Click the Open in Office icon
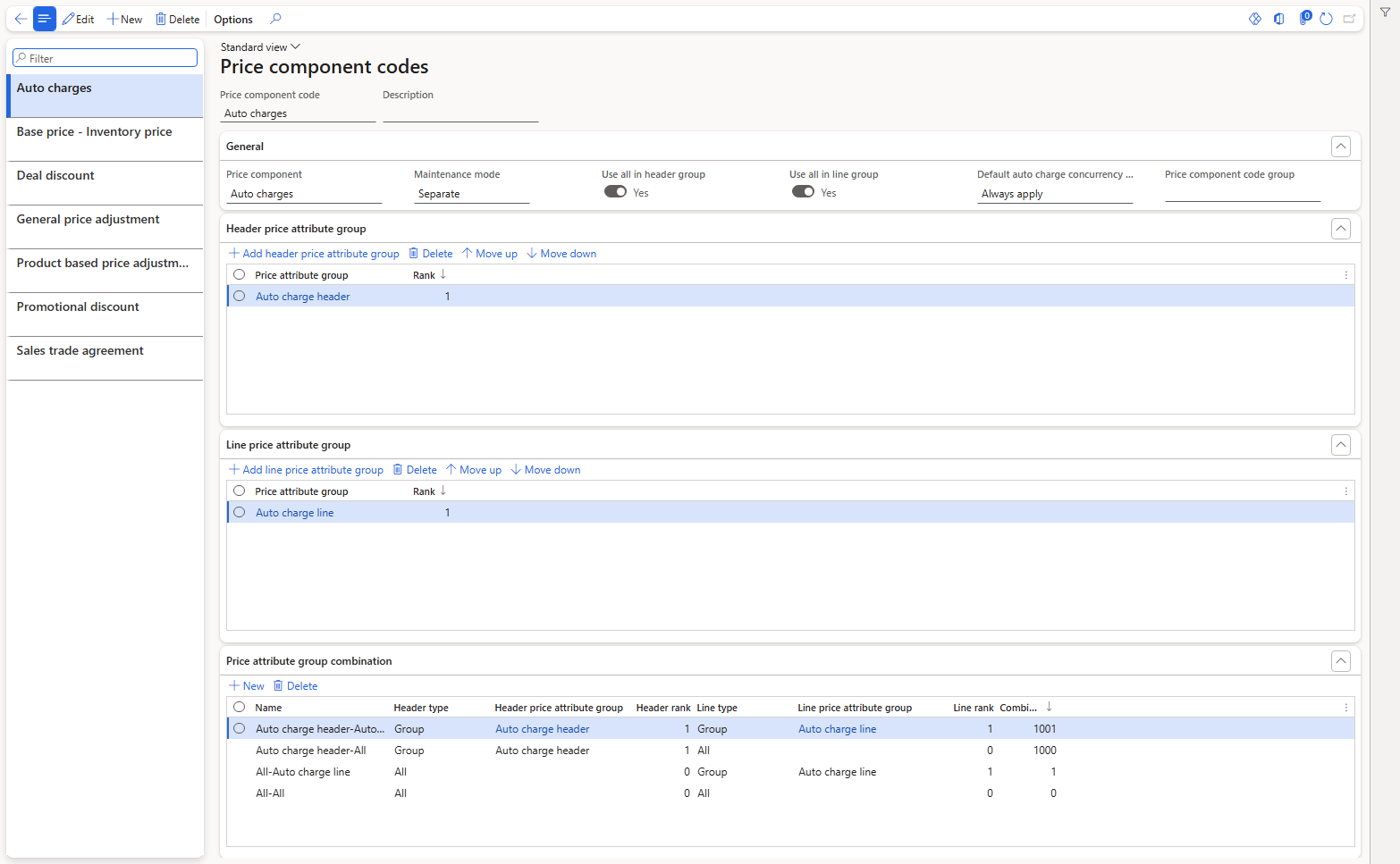This screenshot has height=864, width=1400. point(1279,19)
